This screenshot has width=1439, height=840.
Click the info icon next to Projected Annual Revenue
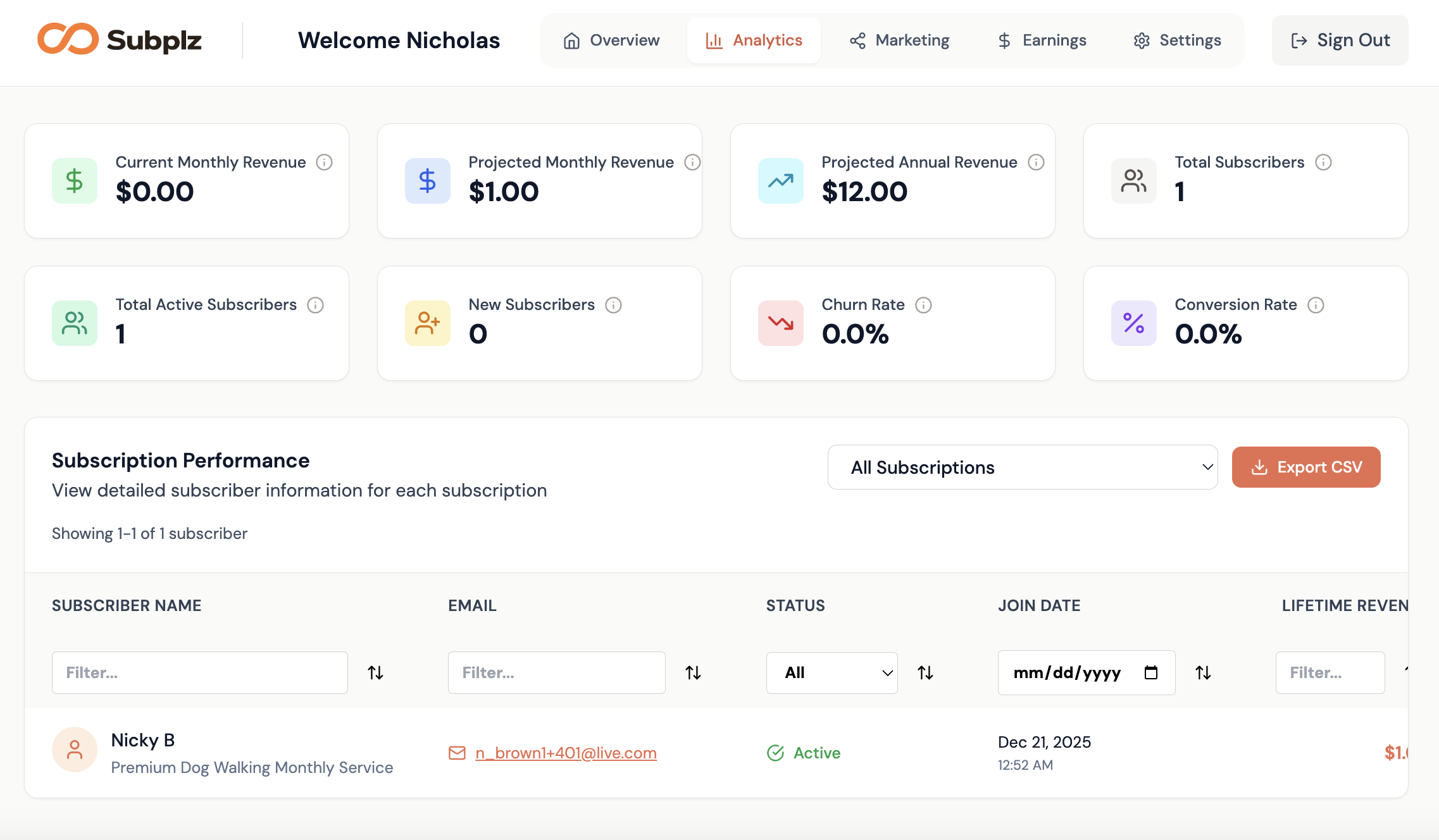pos(1036,162)
